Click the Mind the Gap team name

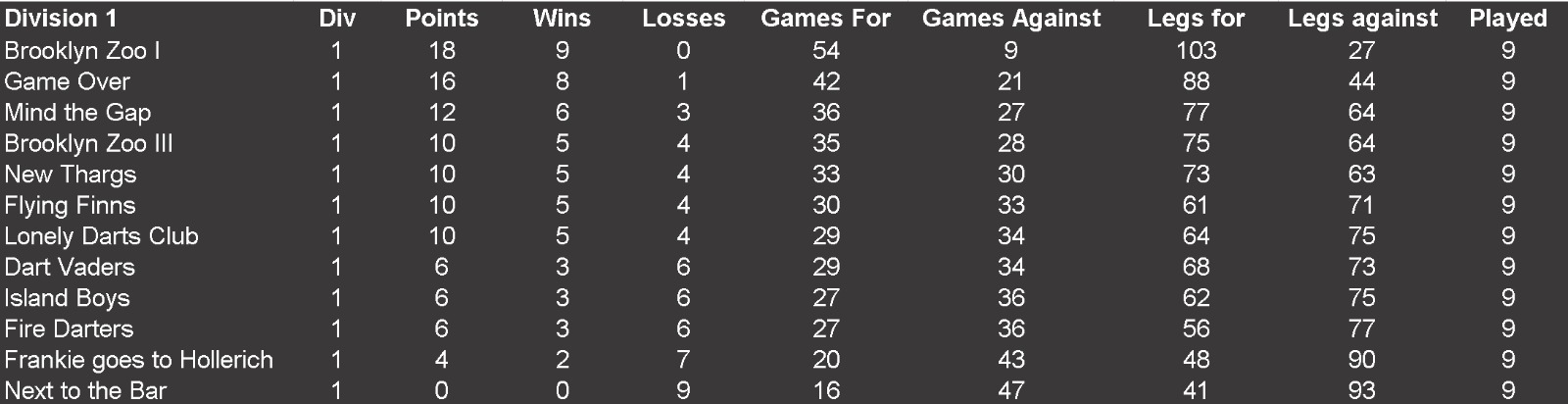77,112
